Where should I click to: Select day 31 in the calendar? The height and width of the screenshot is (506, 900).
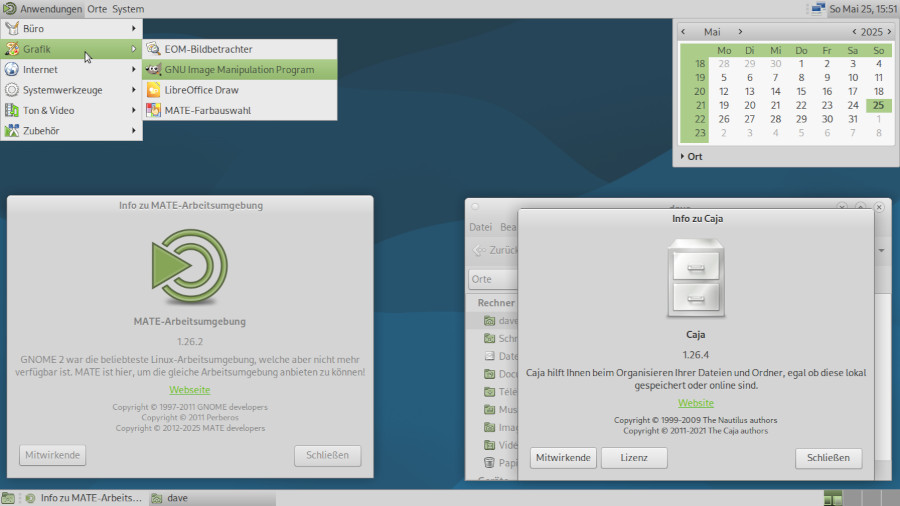click(x=852, y=119)
